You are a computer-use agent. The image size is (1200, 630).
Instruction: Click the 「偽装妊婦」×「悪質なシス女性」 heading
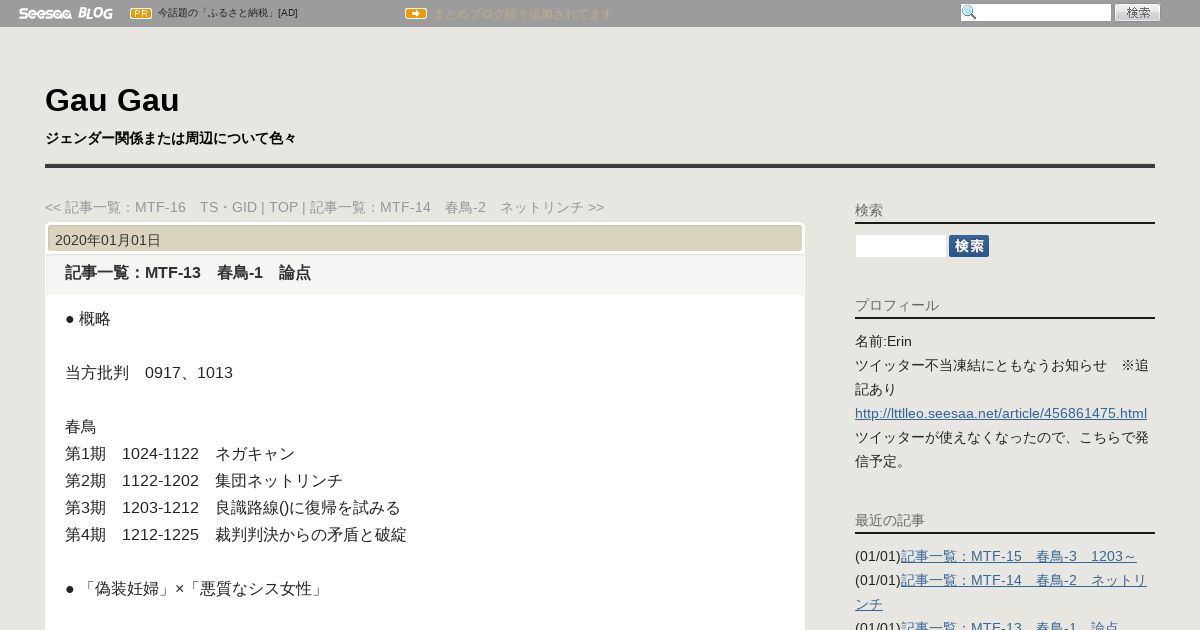click(x=196, y=589)
